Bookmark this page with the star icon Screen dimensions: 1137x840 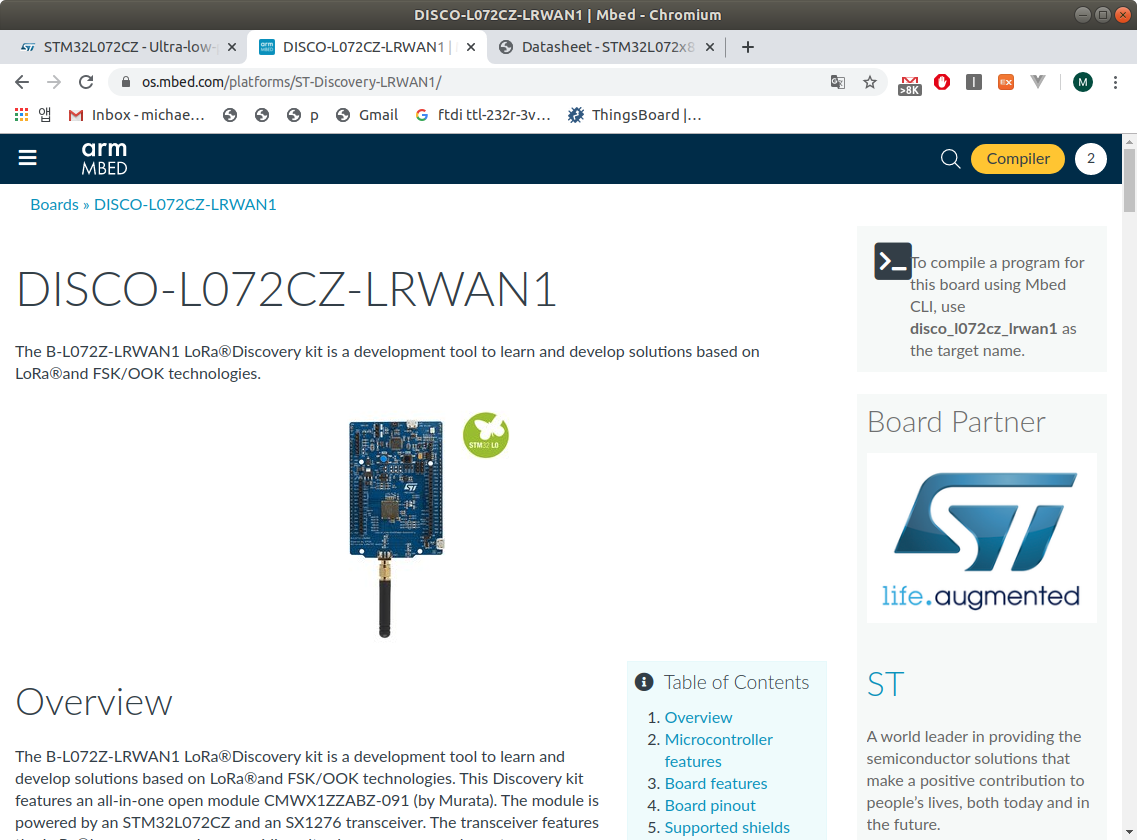tap(870, 82)
